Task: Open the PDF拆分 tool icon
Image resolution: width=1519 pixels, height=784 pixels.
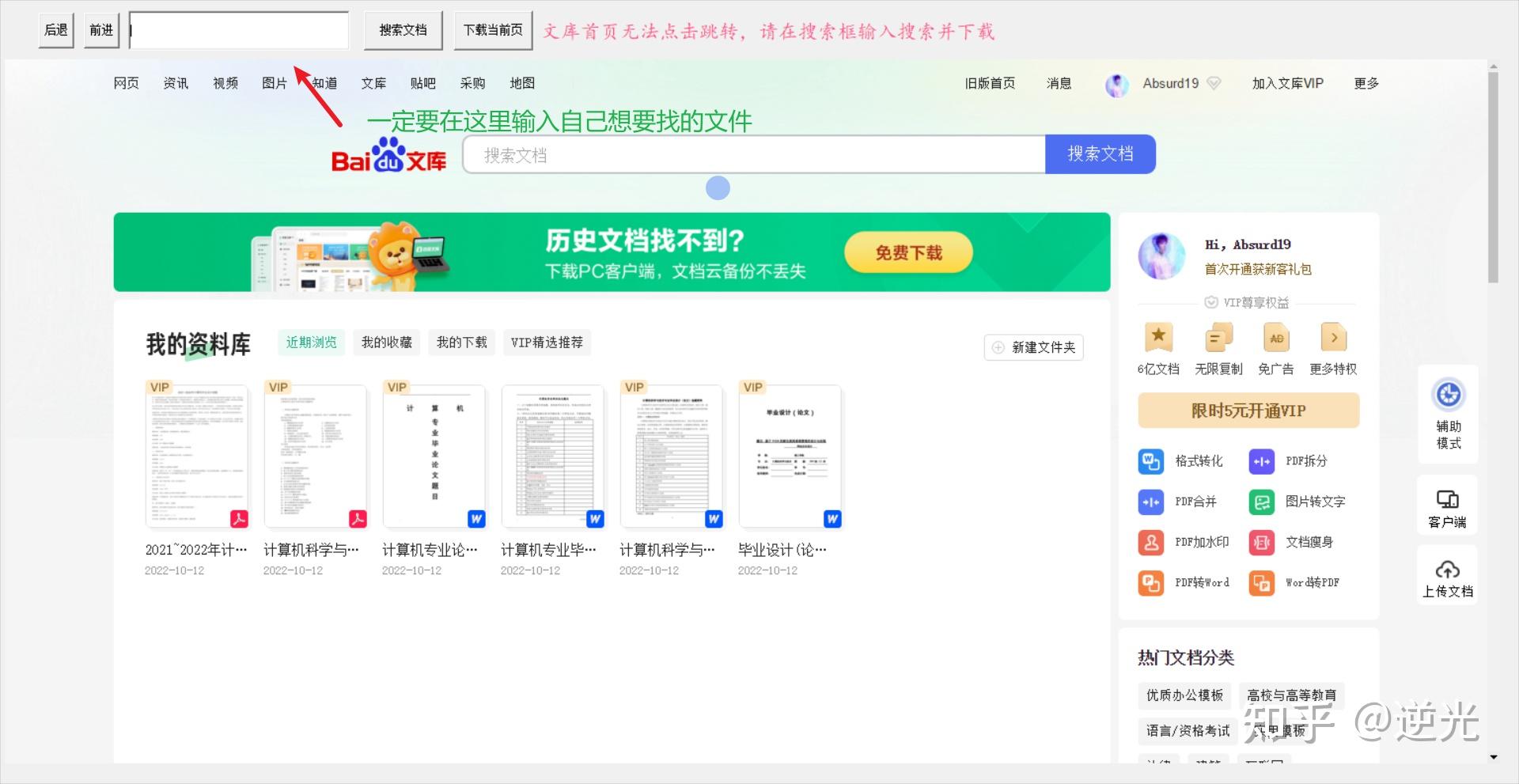Action: point(1261,461)
